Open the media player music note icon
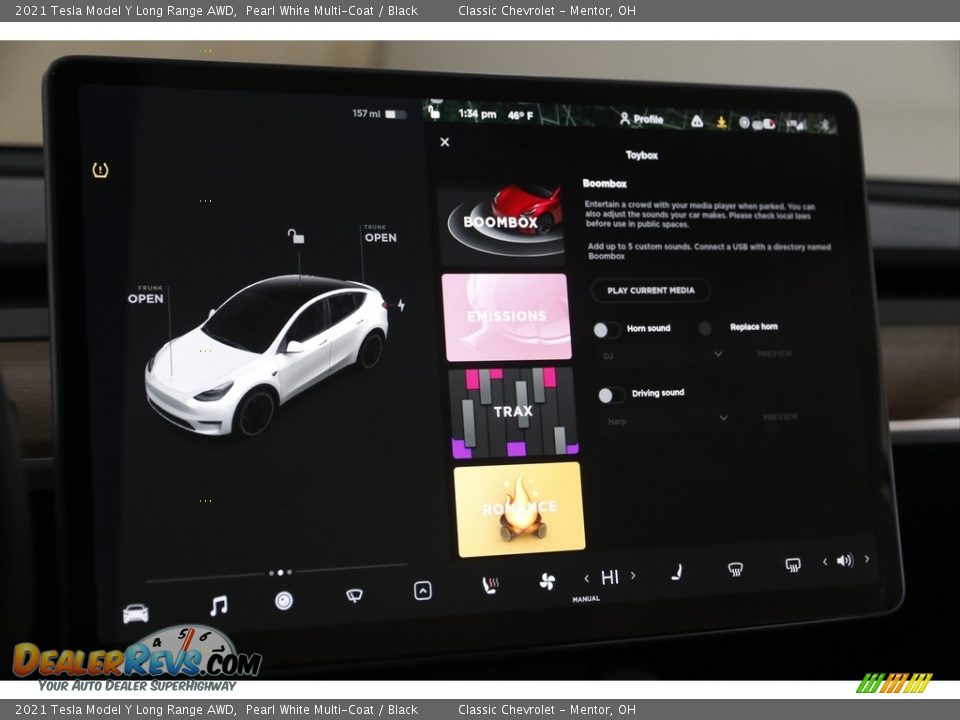 pyautogui.click(x=219, y=606)
